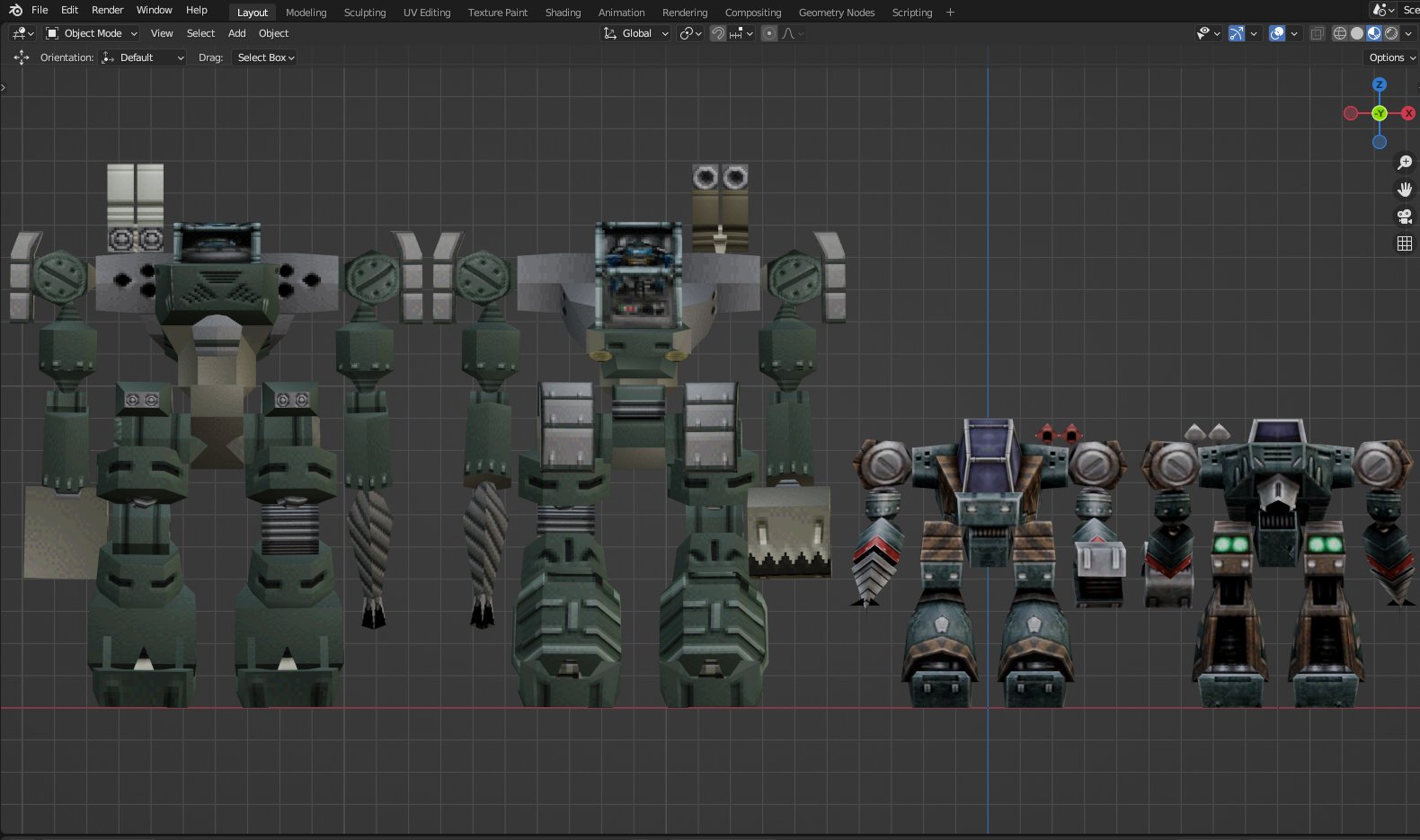This screenshot has height=840, width=1420.
Task: Open the Orientation Default dropdown
Action: [x=143, y=57]
